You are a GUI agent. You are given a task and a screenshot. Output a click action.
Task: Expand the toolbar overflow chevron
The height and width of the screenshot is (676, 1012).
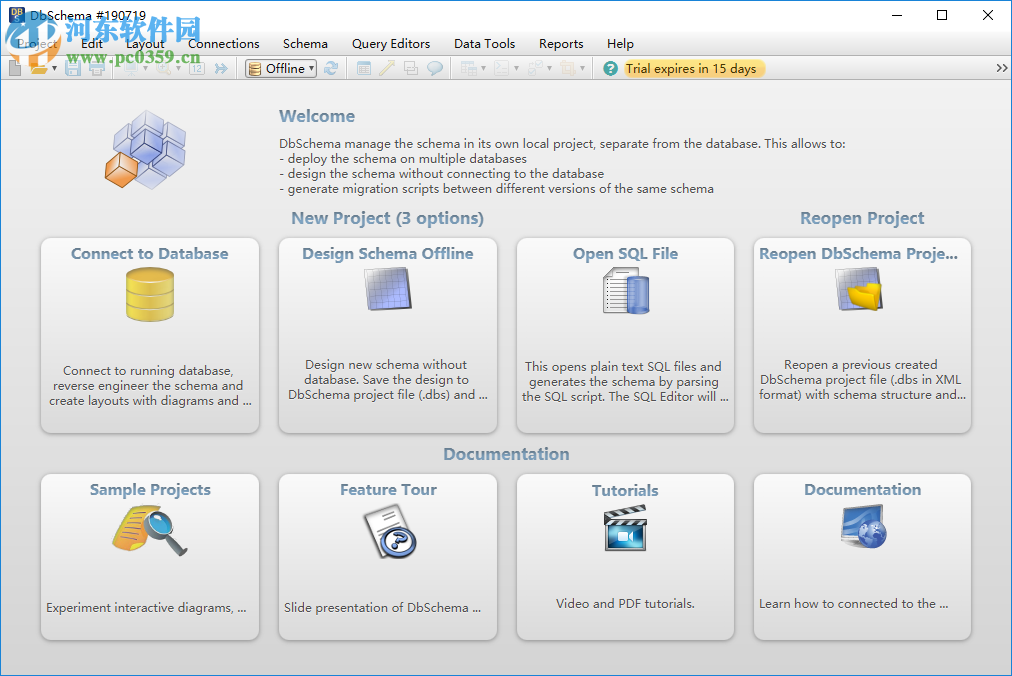click(1002, 68)
